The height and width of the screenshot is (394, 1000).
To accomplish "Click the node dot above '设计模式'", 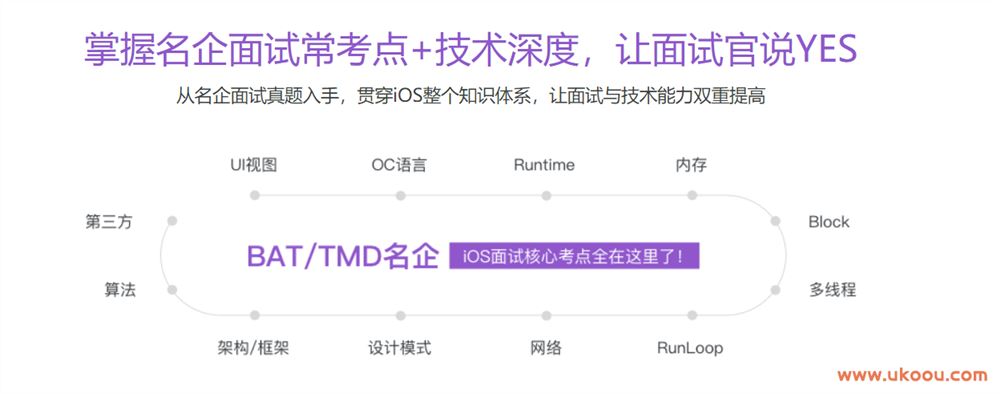I will point(401,315).
